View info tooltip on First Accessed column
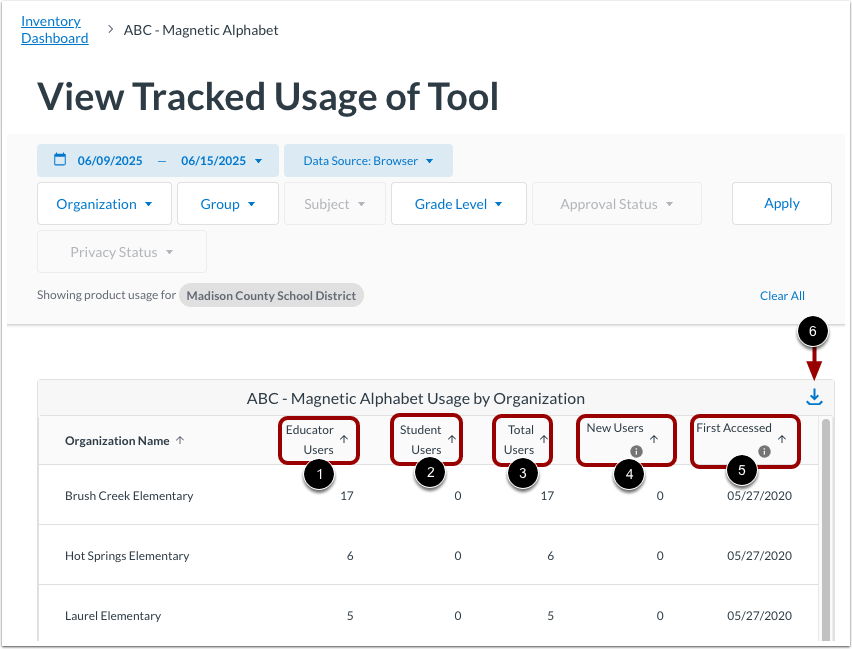This screenshot has height=649, width=852. pyautogui.click(x=766, y=453)
